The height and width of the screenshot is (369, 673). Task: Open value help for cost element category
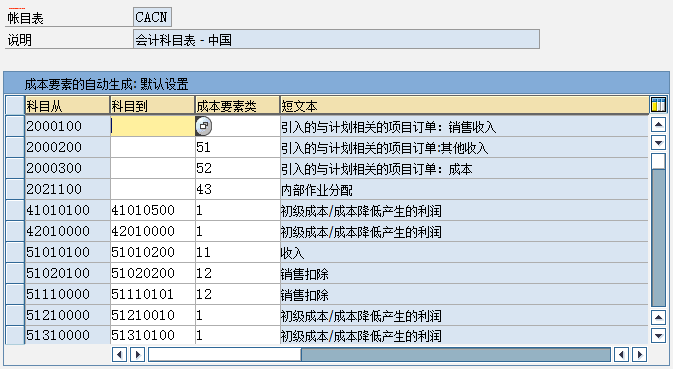click(203, 126)
